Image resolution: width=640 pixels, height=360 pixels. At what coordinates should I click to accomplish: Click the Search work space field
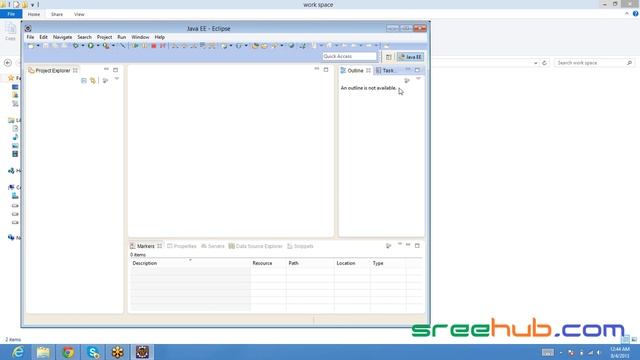click(594, 63)
